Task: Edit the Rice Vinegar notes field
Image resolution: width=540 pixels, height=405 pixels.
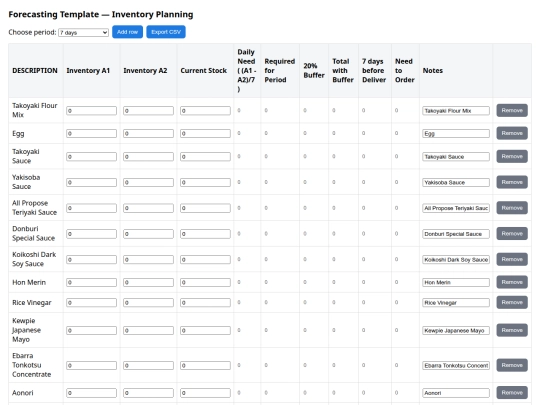Action: [x=456, y=302]
